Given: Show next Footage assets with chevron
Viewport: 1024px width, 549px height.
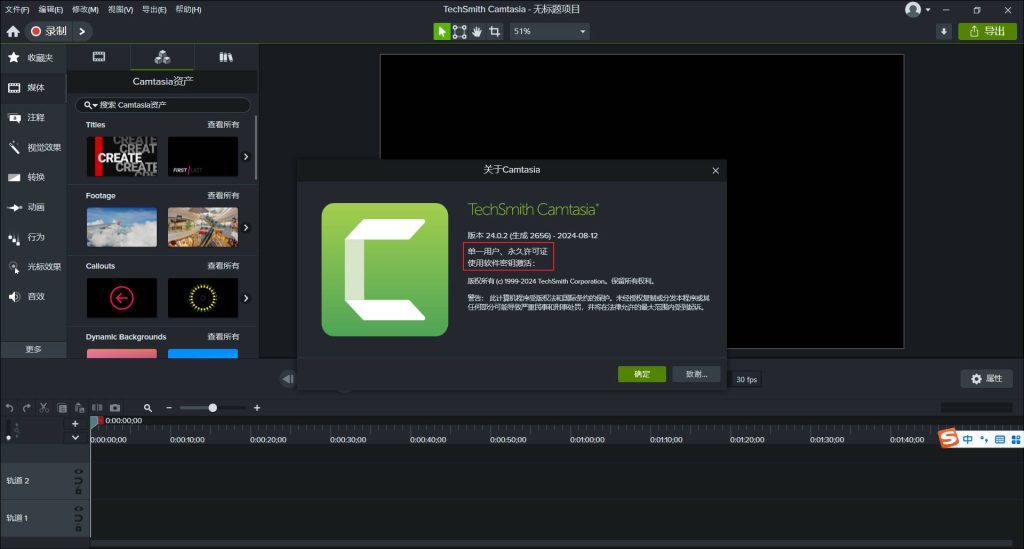Looking at the screenshot, I should [x=246, y=228].
